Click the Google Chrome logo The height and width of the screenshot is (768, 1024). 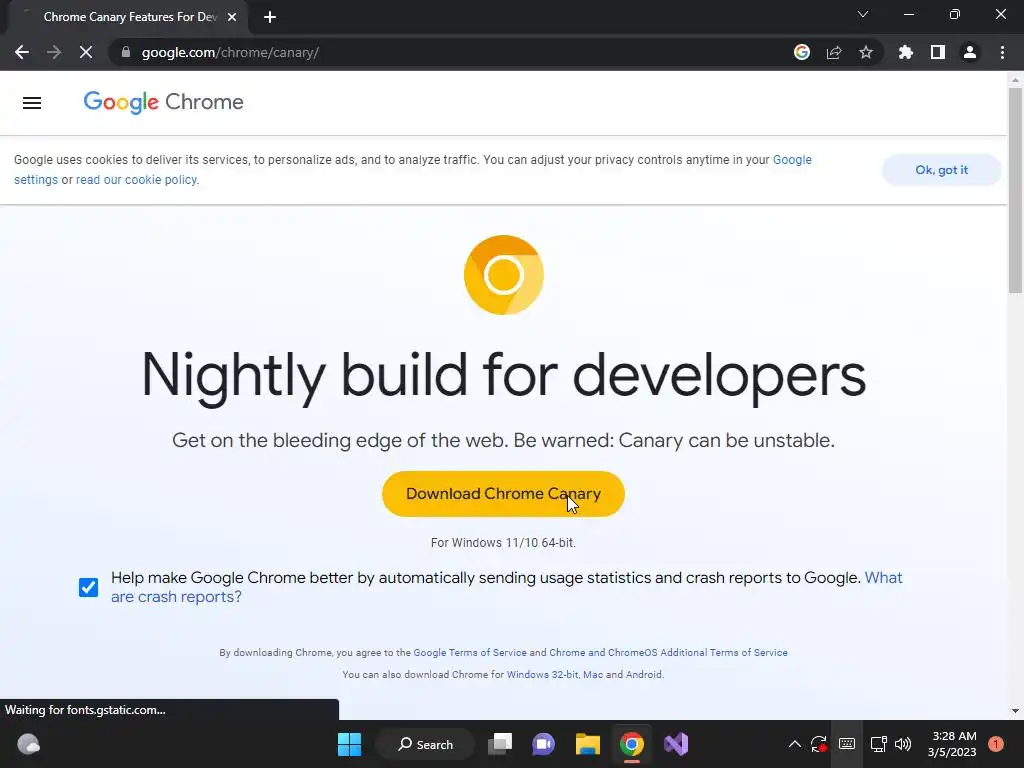coord(163,102)
